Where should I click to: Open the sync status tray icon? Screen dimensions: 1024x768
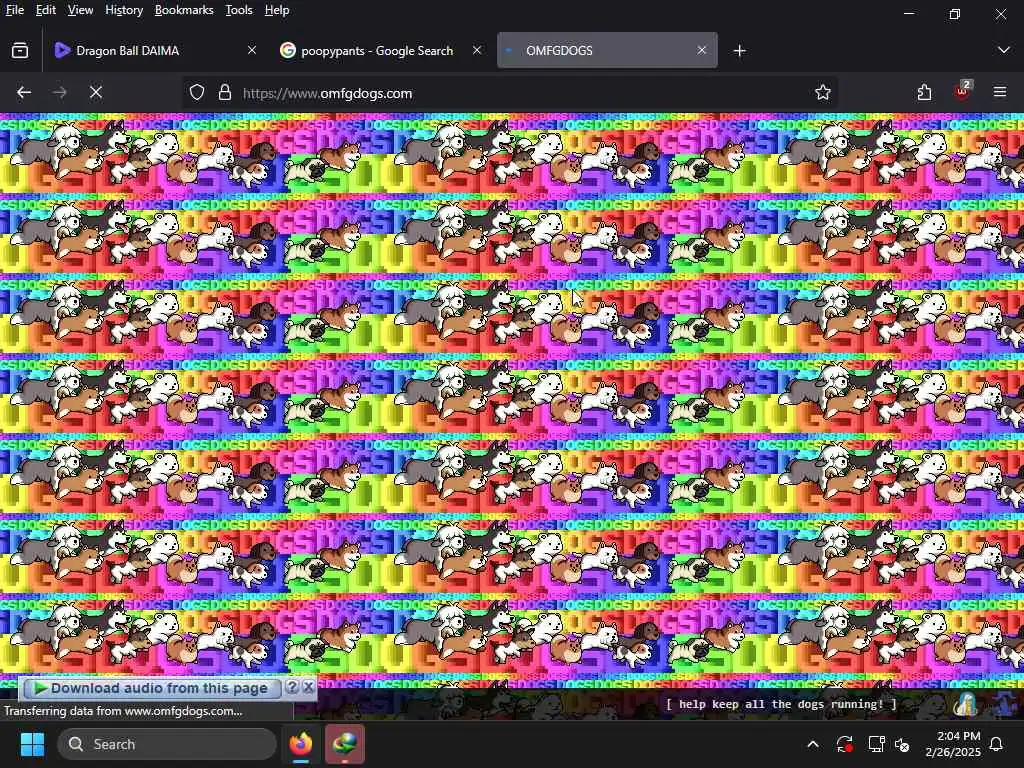click(x=844, y=744)
